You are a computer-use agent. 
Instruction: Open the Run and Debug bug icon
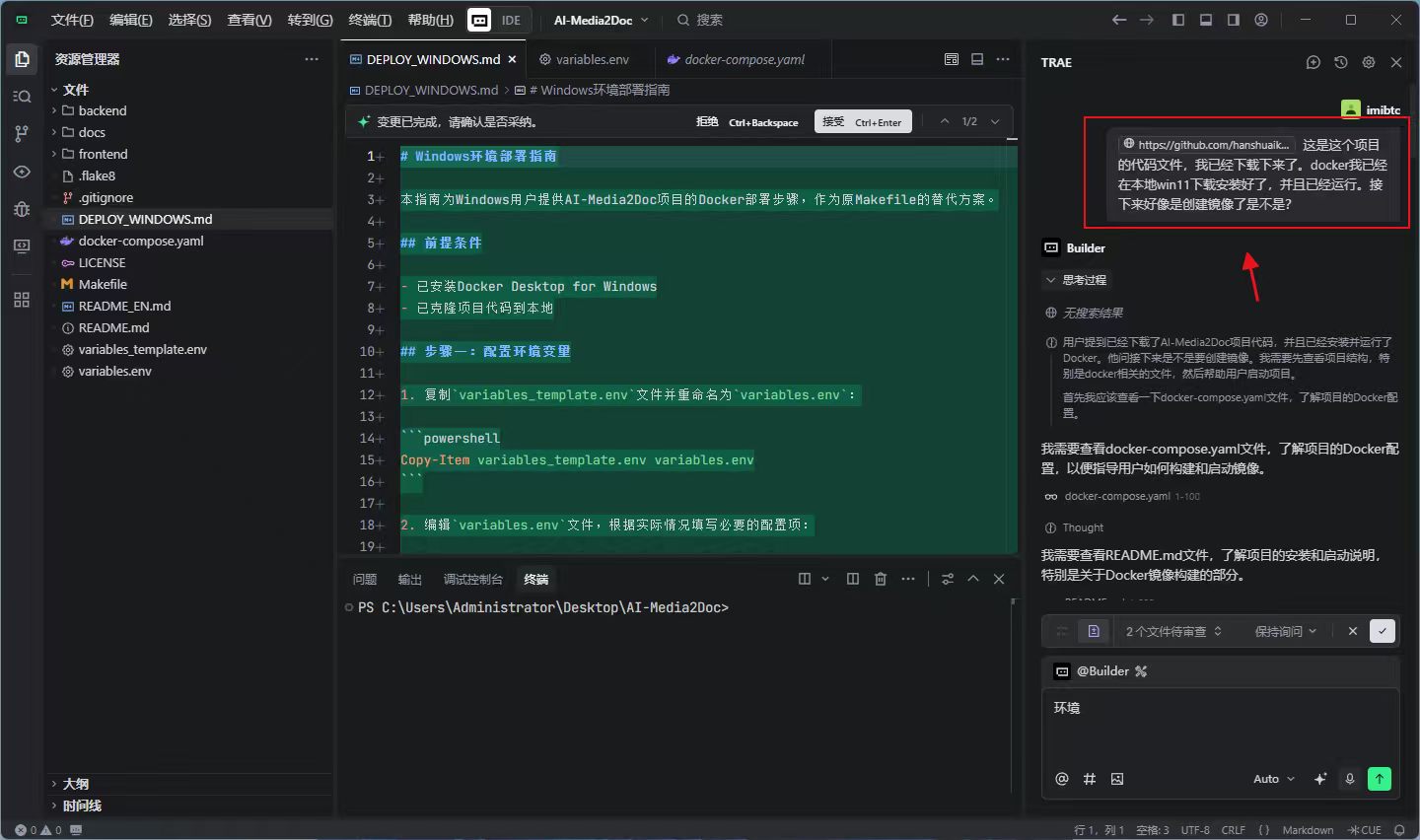(22, 209)
